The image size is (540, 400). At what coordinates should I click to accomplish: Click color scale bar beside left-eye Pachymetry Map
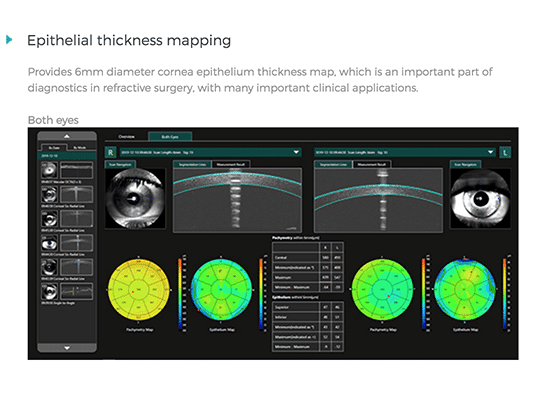[x=424, y=293]
